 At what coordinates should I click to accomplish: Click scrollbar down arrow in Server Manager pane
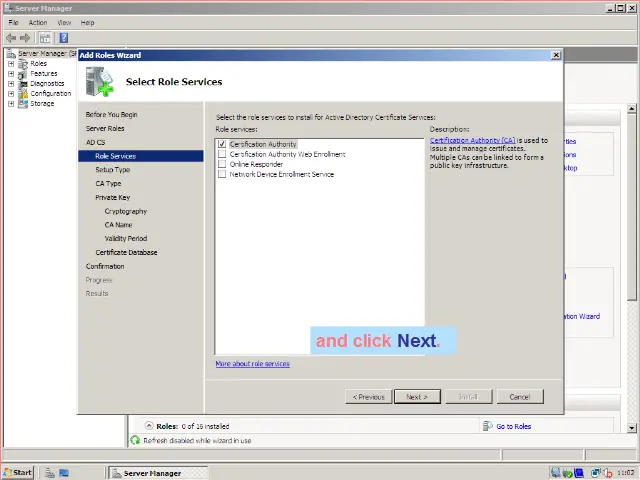[631, 428]
